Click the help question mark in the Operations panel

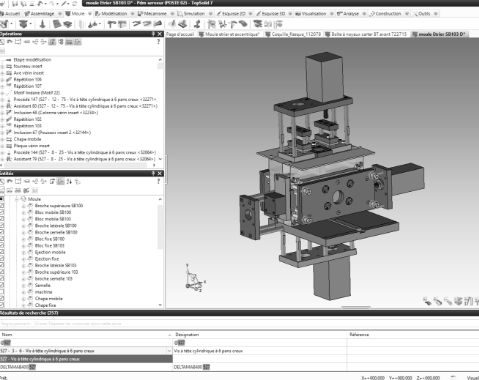click(158, 42)
